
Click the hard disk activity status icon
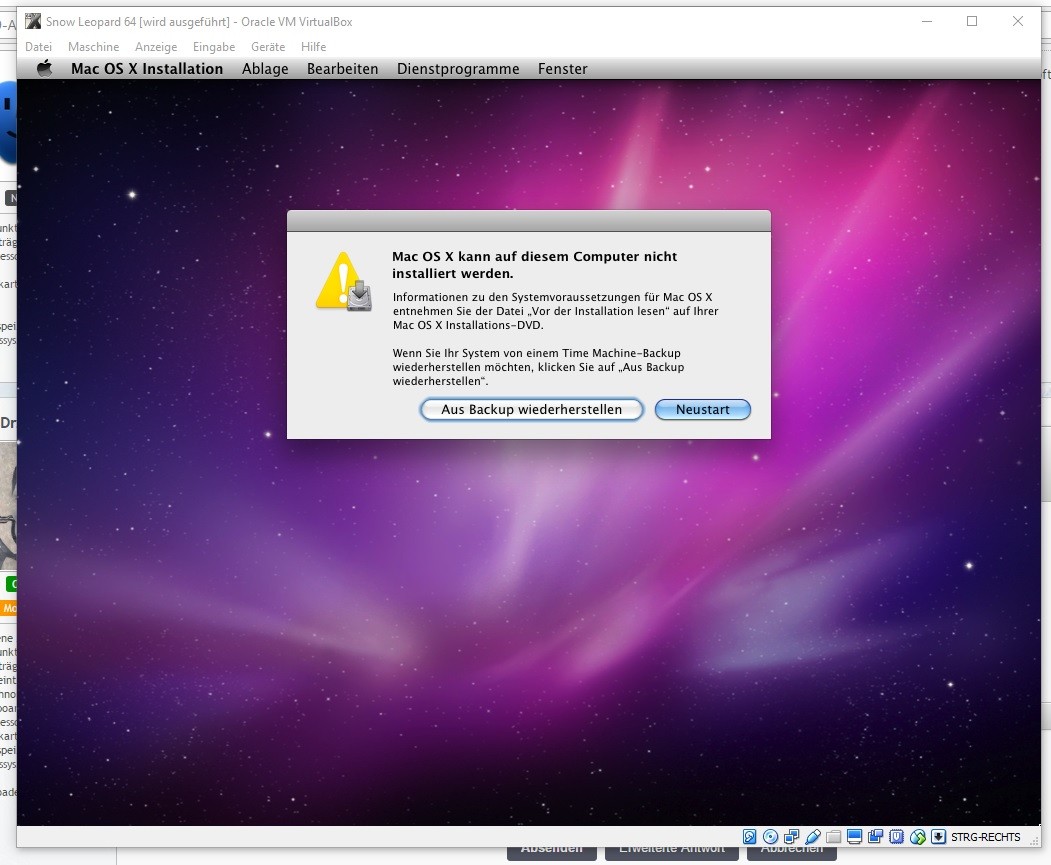(749, 836)
